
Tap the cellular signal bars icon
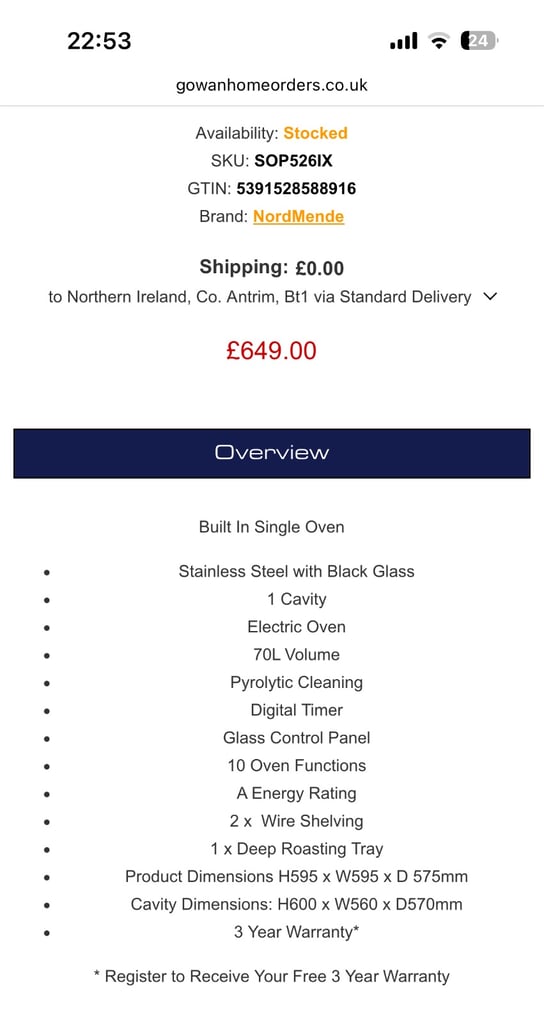pyautogui.click(x=404, y=42)
